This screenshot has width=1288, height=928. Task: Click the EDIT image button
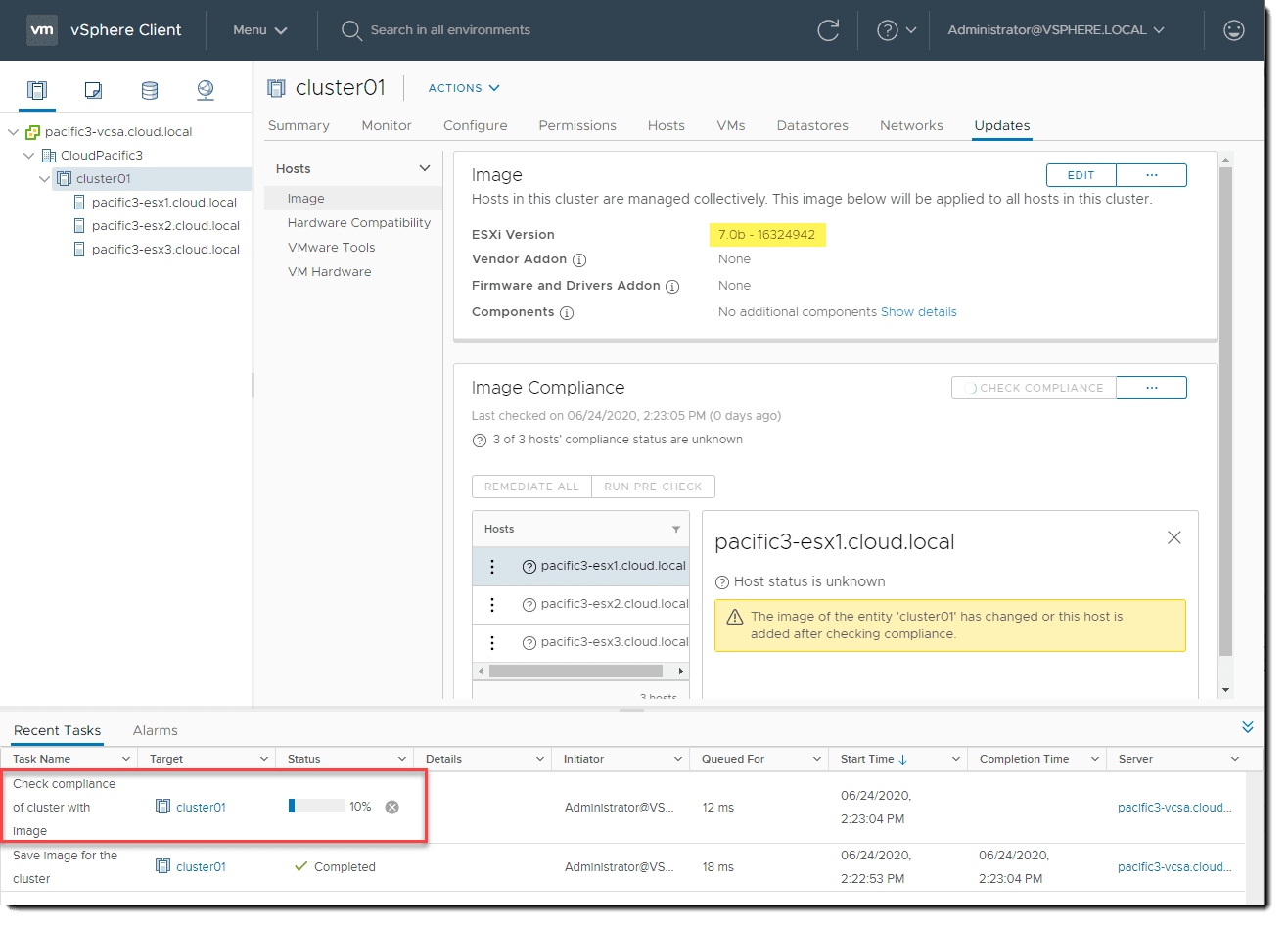(1081, 175)
